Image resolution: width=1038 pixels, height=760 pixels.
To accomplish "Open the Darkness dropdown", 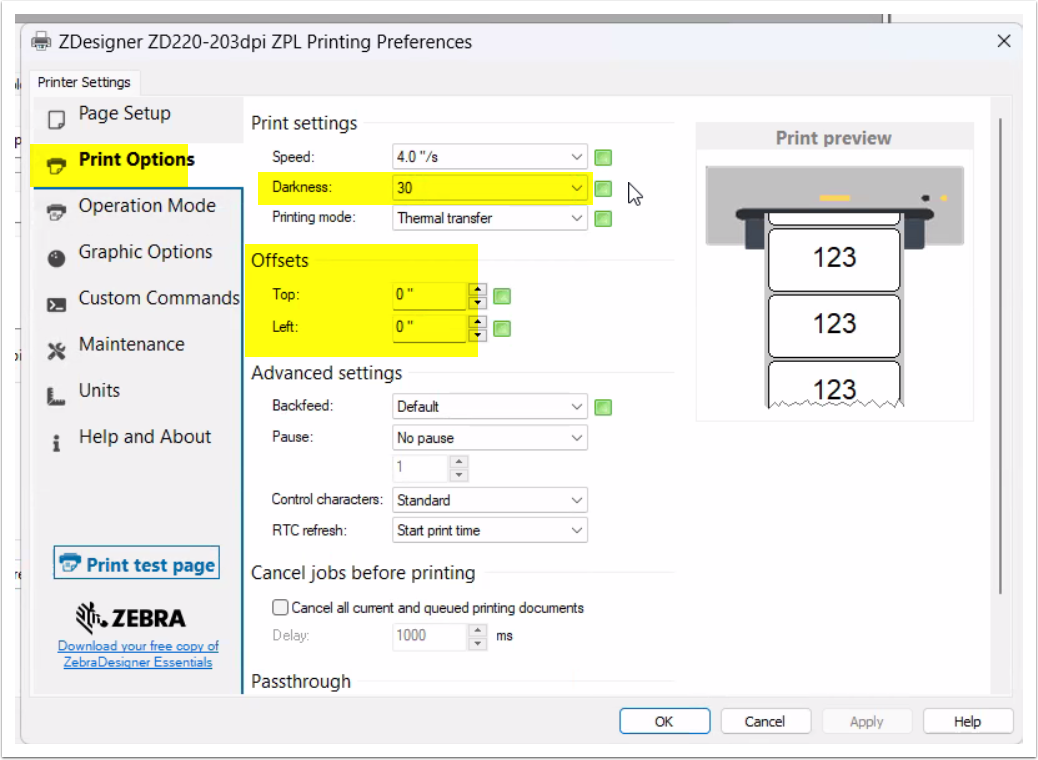I will coord(576,188).
